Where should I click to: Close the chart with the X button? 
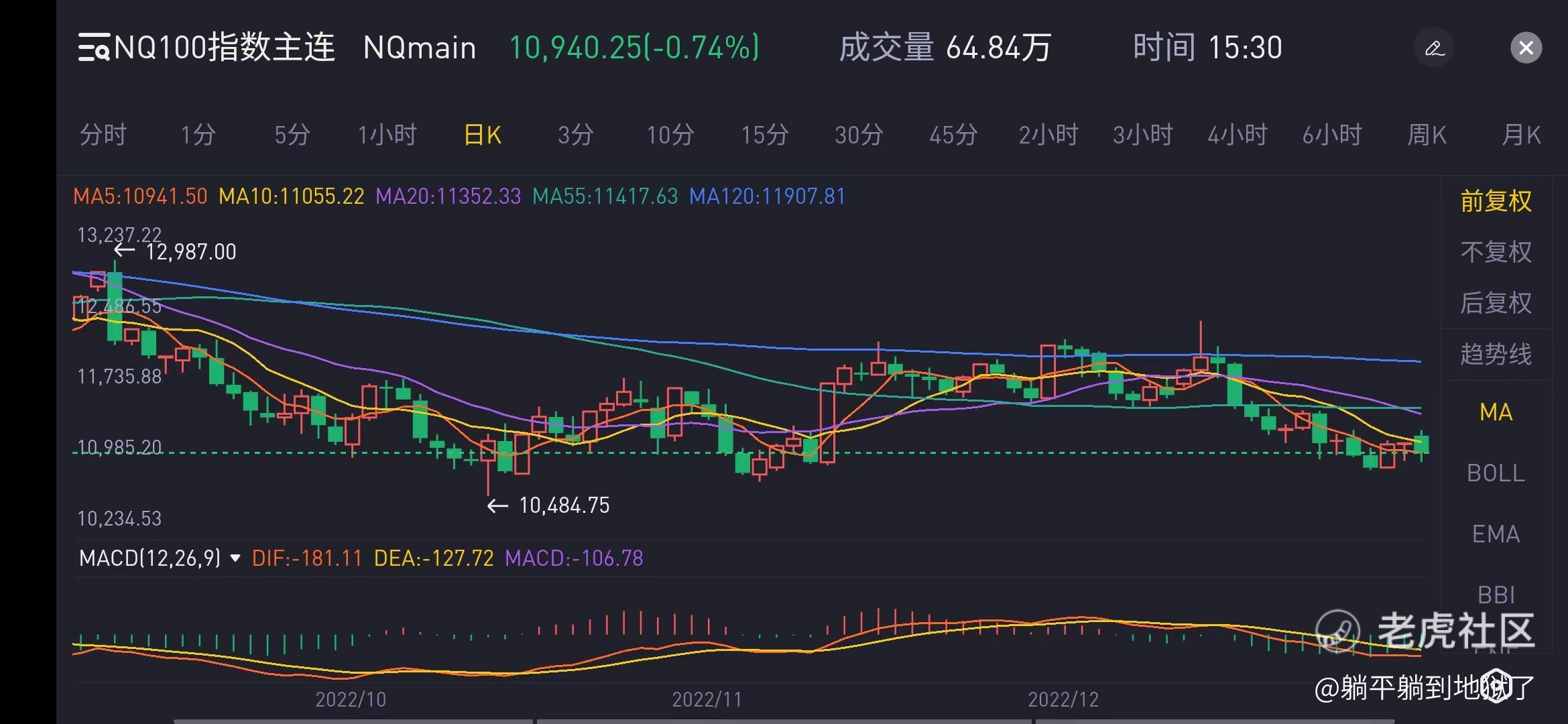point(1526,48)
